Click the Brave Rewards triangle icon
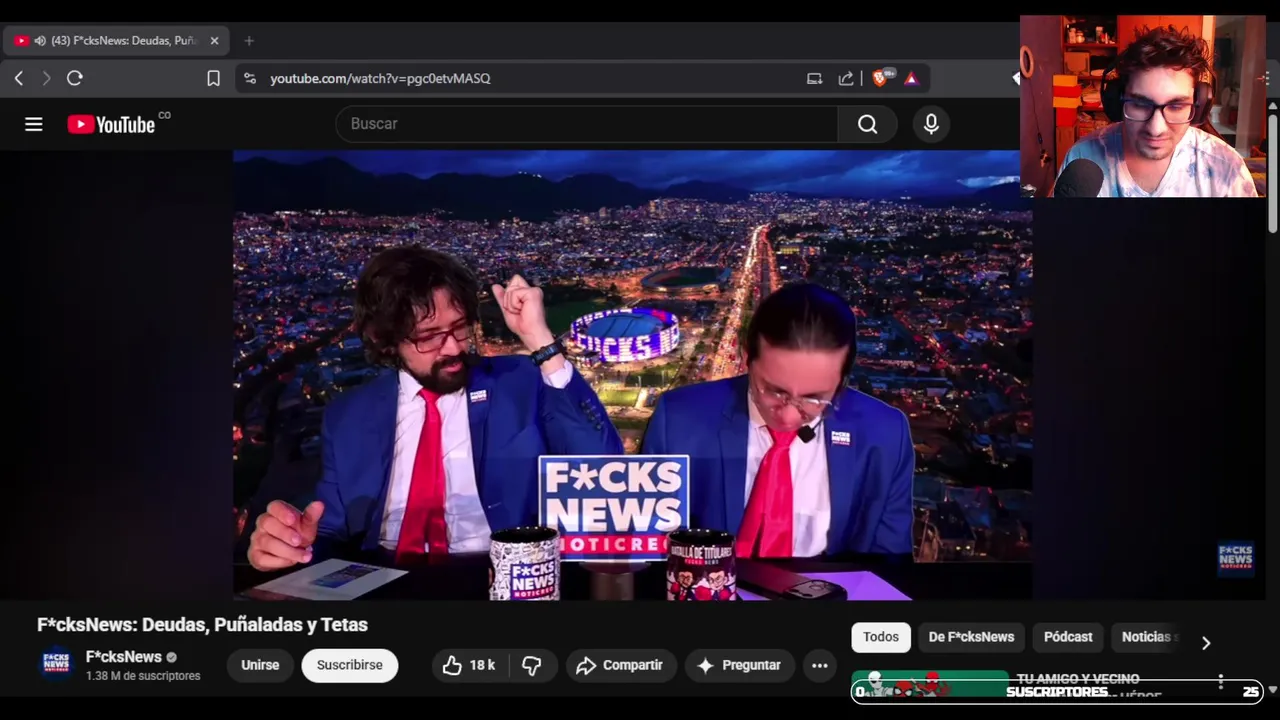 click(911, 78)
